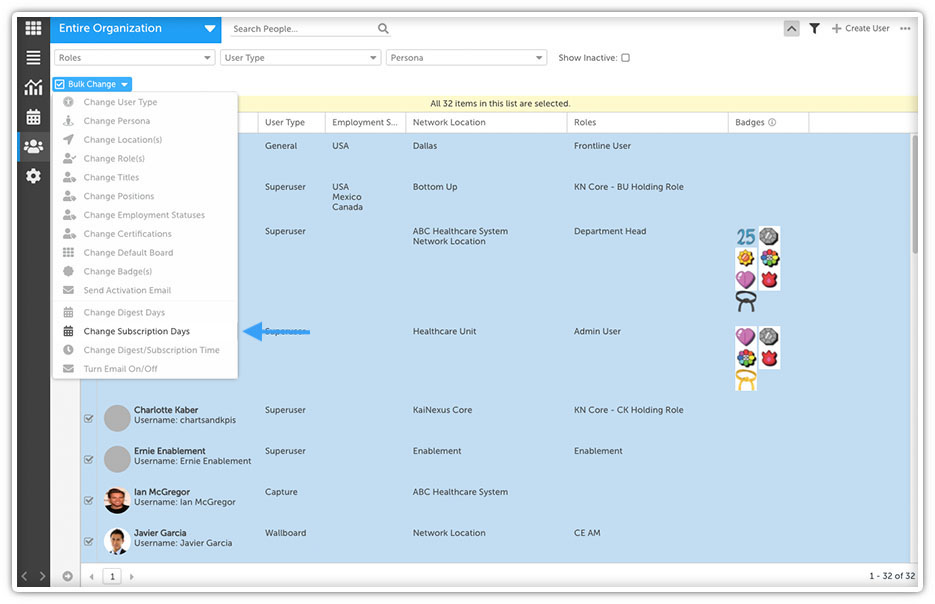This screenshot has height=604, width=935.
Task: Open the settings gear in sidebar
Action: click(33, 176)
